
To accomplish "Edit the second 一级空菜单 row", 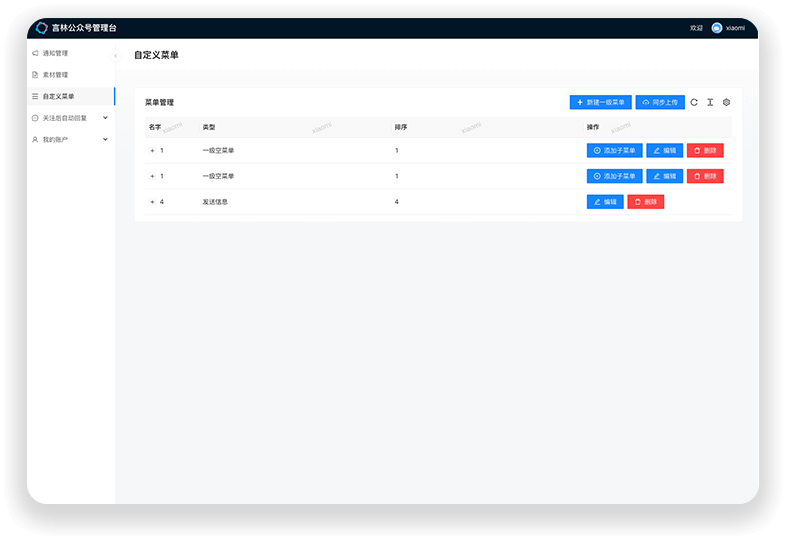I will [x=665, y=176].
